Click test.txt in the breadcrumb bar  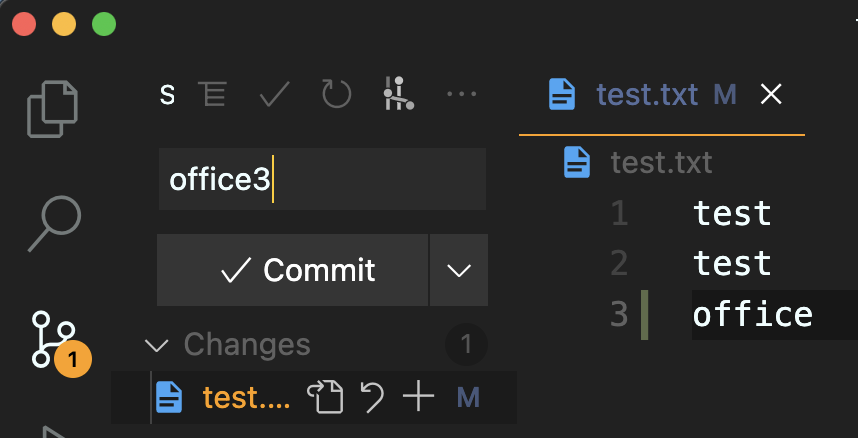[x=661, y=161]
